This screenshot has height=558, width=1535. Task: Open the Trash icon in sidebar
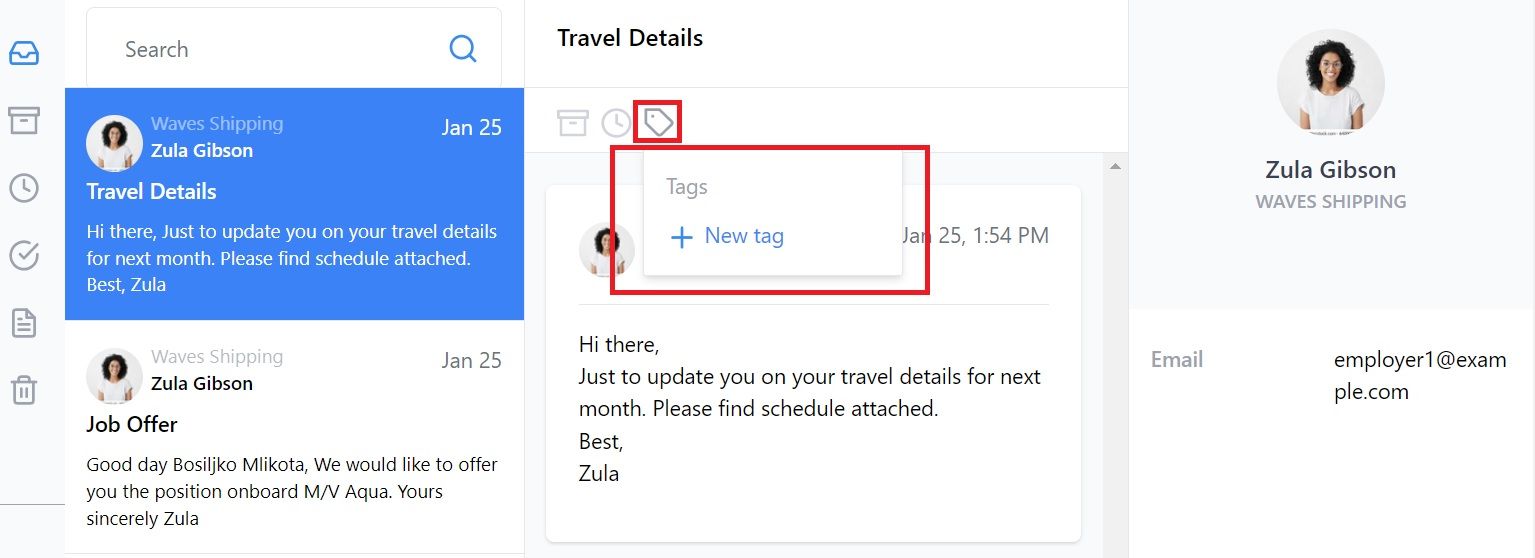pos(24,389)
